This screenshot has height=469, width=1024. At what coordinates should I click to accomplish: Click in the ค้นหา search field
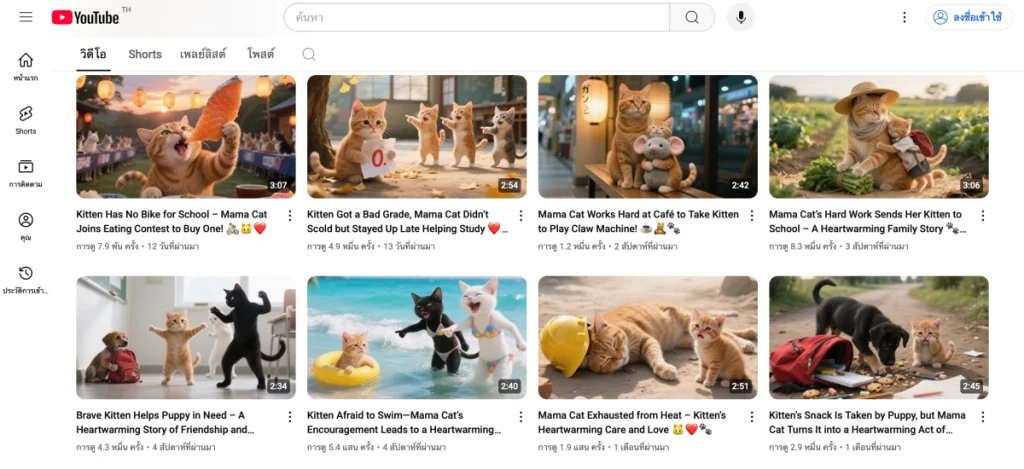476,17
